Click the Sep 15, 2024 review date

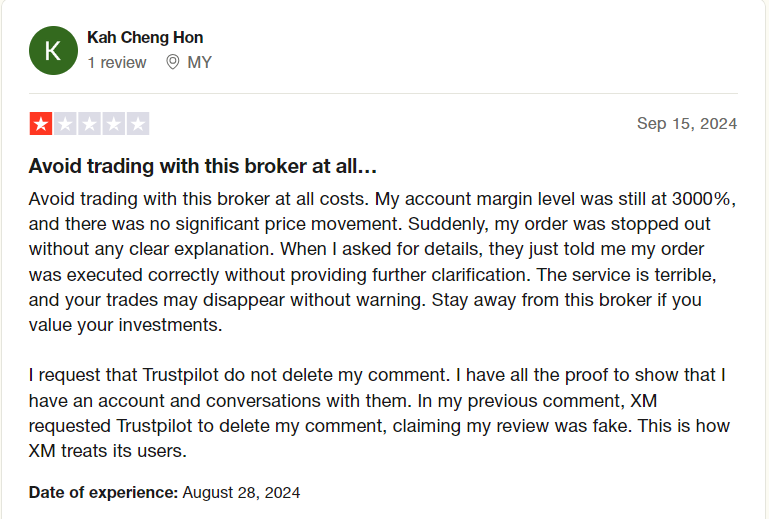[687, 123]
